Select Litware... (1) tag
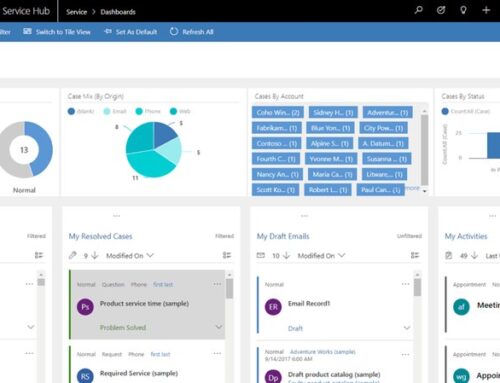This screenshot has height=383, width=500. point(384,174)
